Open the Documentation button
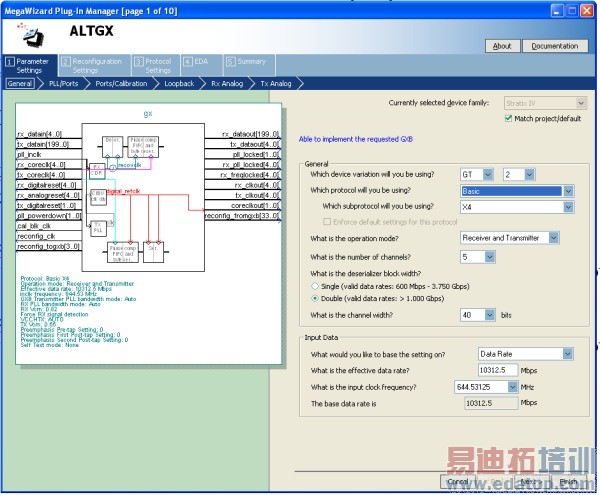Viewport: 600px width, 495px height. (x=554, y=46)
